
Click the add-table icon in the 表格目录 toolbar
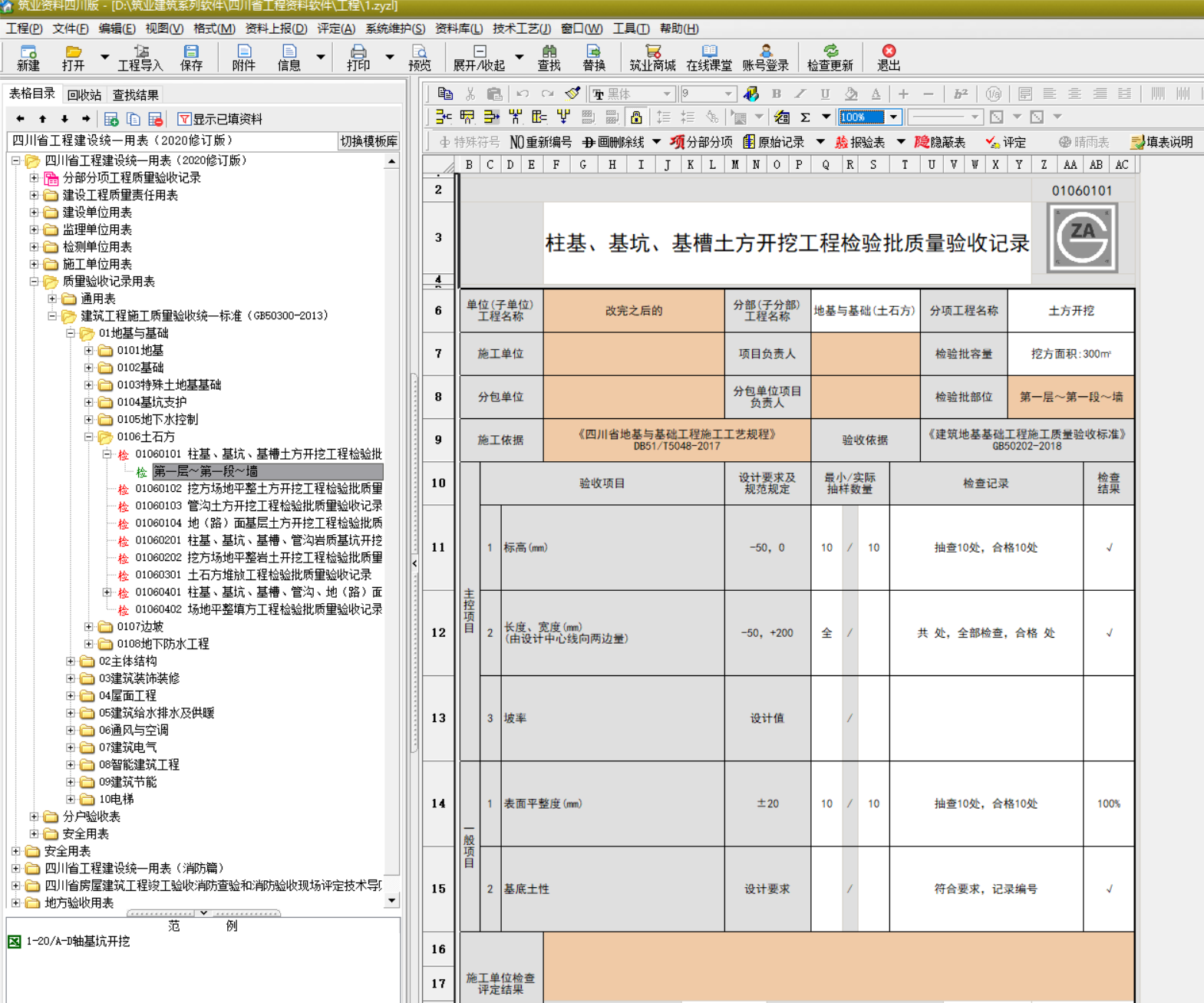pyautogui.click(x=111, y=119)
